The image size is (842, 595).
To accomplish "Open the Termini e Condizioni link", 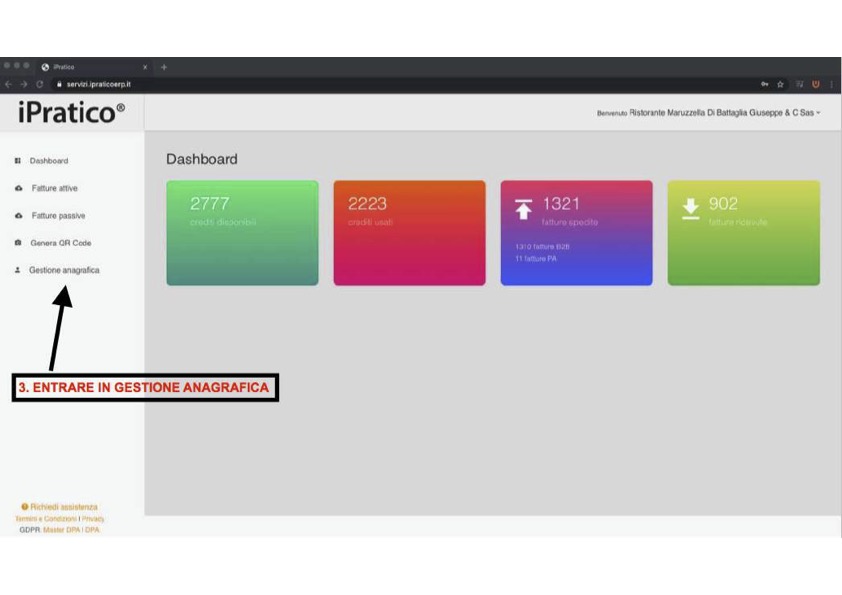I will point(45,519).
